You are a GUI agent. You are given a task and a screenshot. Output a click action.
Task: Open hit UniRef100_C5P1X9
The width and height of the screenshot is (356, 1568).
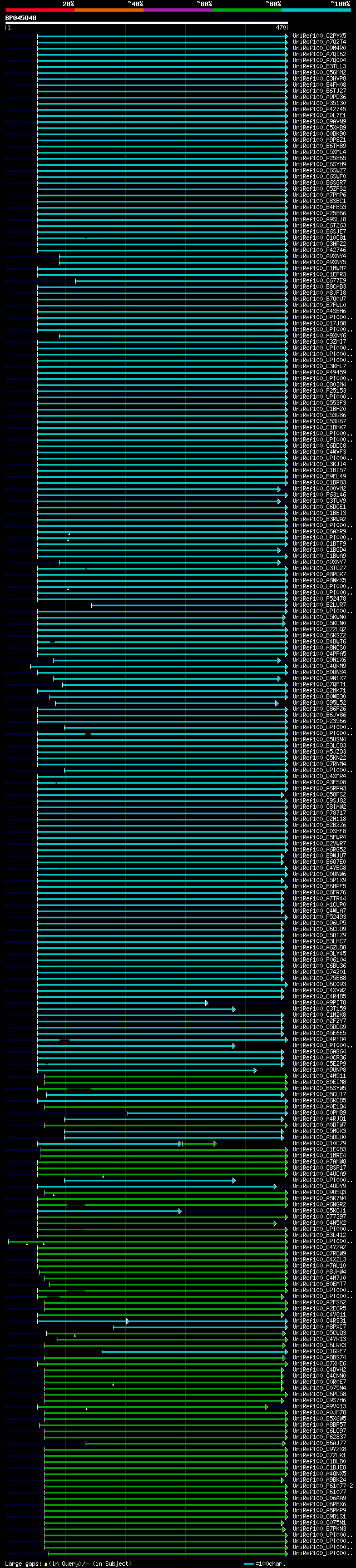(x=319, y=880)
